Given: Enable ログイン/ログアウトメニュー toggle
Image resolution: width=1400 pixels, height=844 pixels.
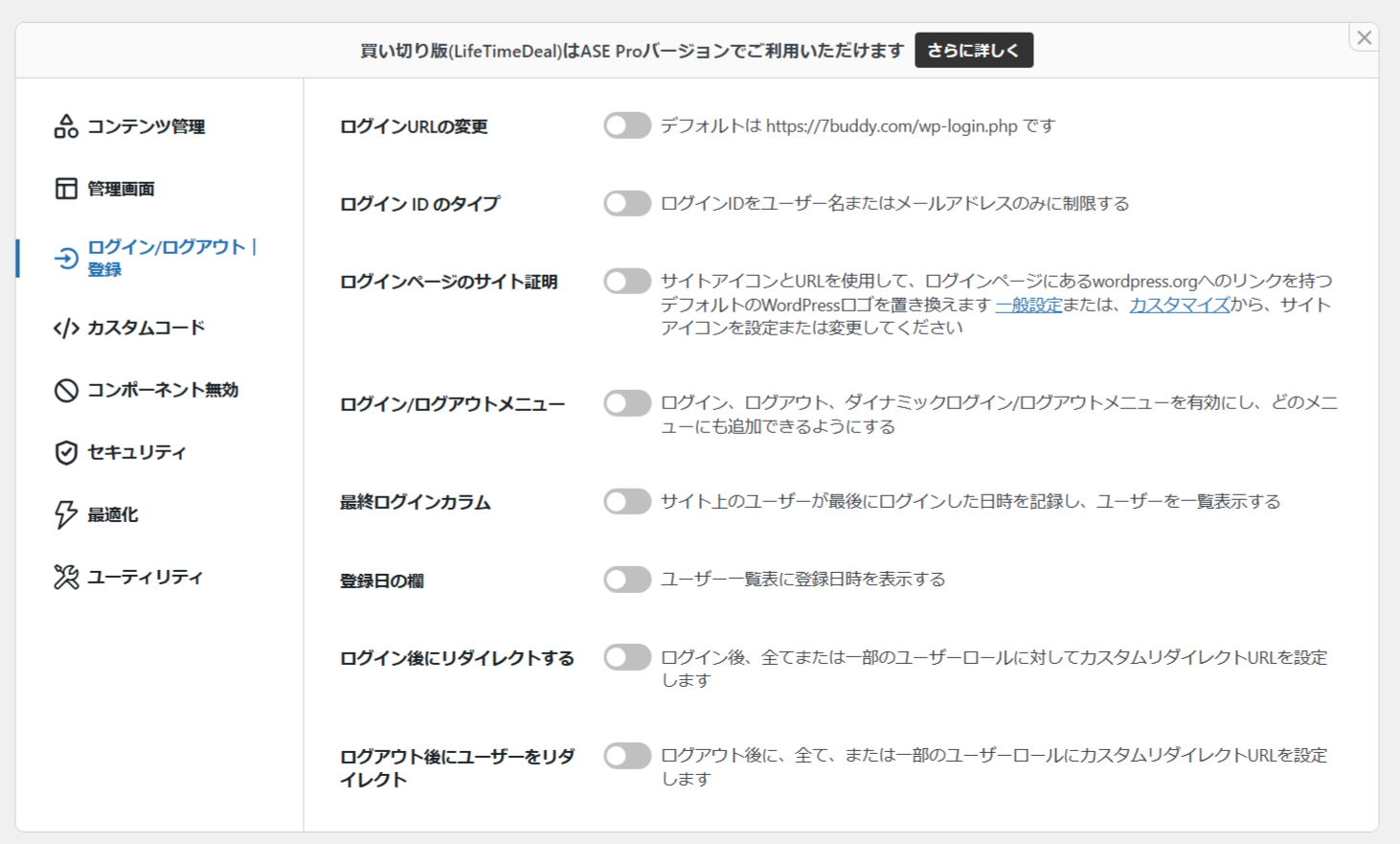Looking at the screenshot, I should tap(627, 403).
